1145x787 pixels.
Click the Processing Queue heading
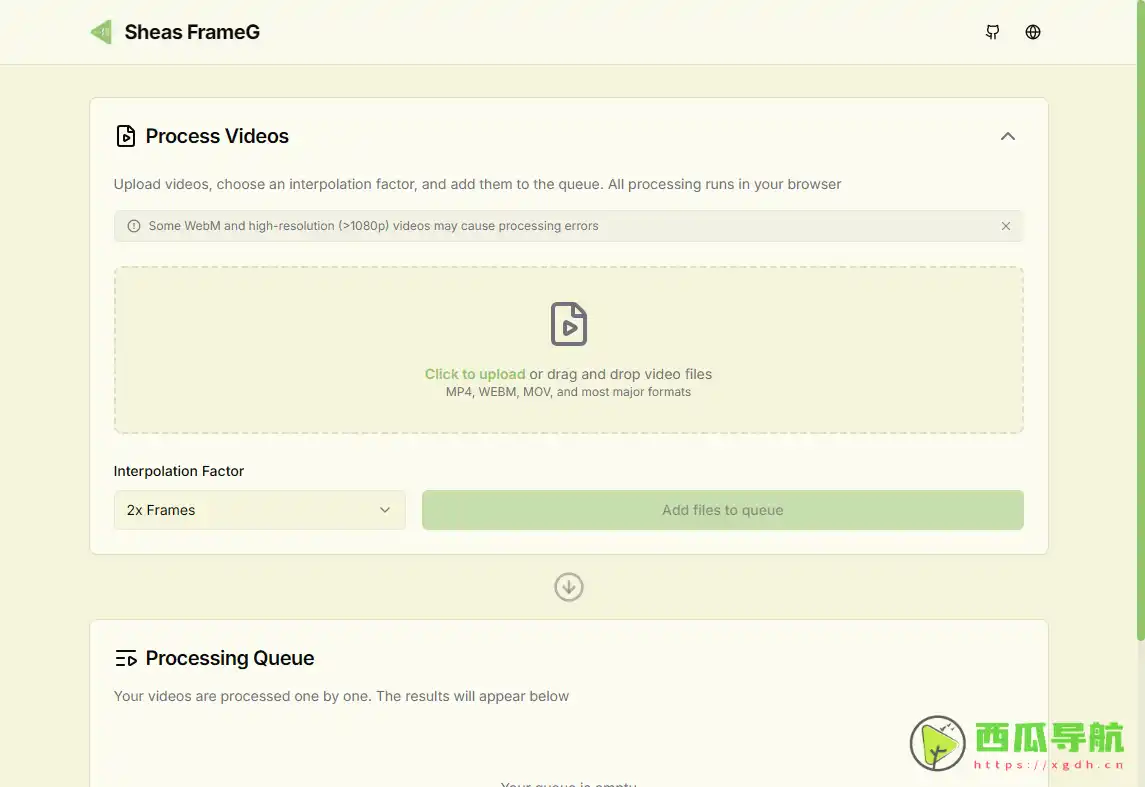tap(230, 658)
